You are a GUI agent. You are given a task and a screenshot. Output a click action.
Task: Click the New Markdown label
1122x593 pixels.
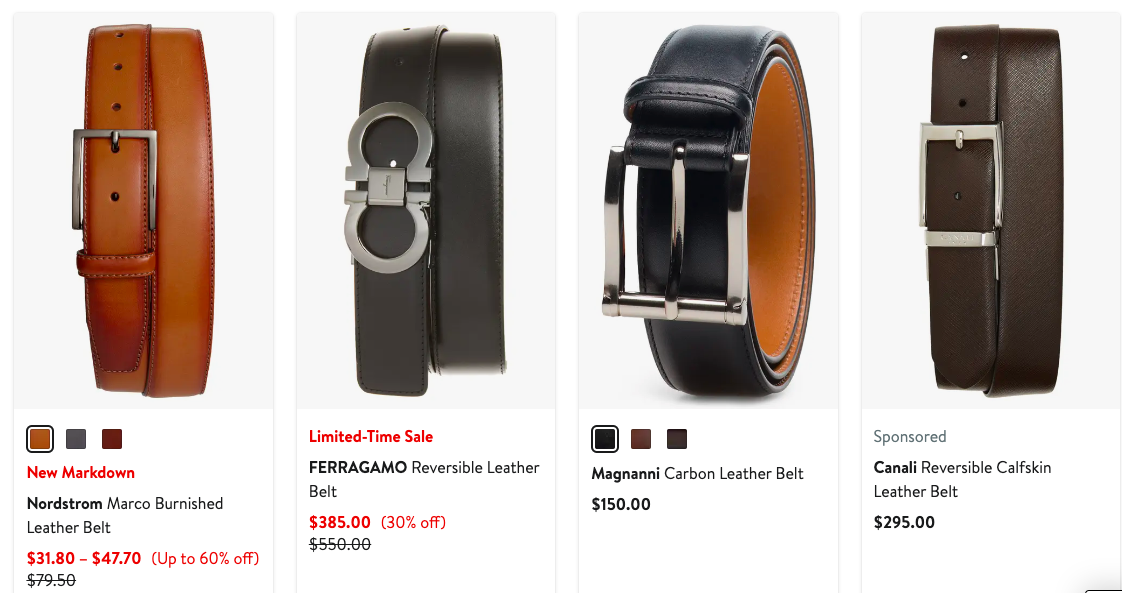click(81, 472)
